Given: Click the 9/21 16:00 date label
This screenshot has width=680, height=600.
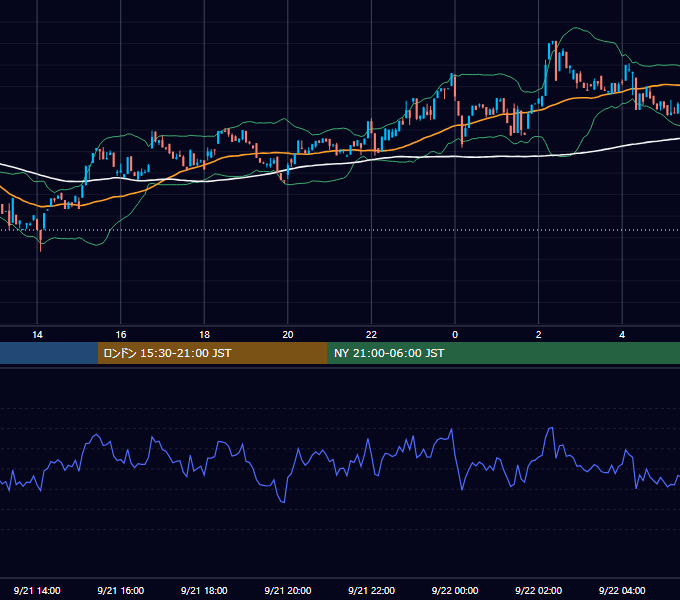Looking at the screenshot, I should [x=121, y=590].
